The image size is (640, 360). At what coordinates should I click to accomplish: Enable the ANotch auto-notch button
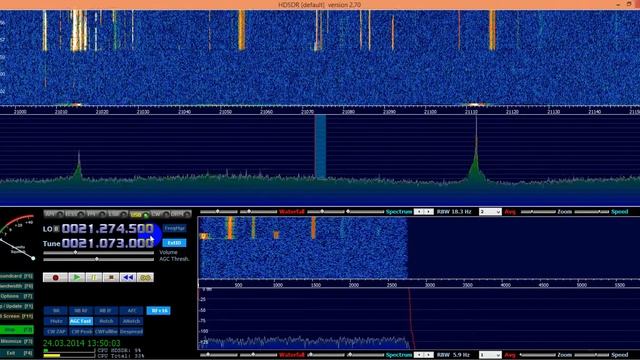(x=131, y=321)
